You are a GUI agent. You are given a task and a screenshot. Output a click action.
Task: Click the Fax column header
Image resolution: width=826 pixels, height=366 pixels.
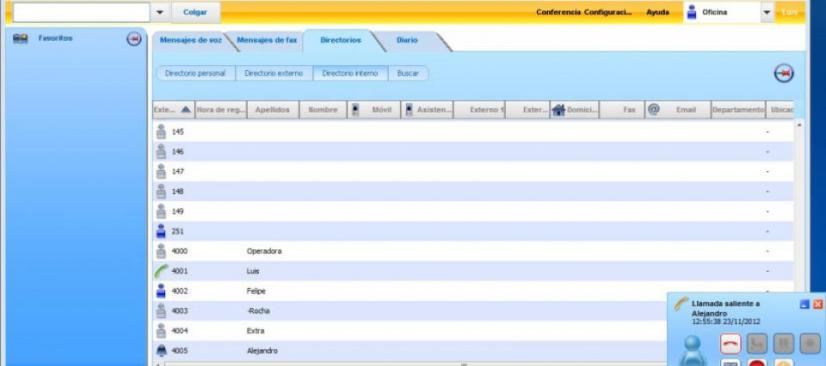coord(622,110)
